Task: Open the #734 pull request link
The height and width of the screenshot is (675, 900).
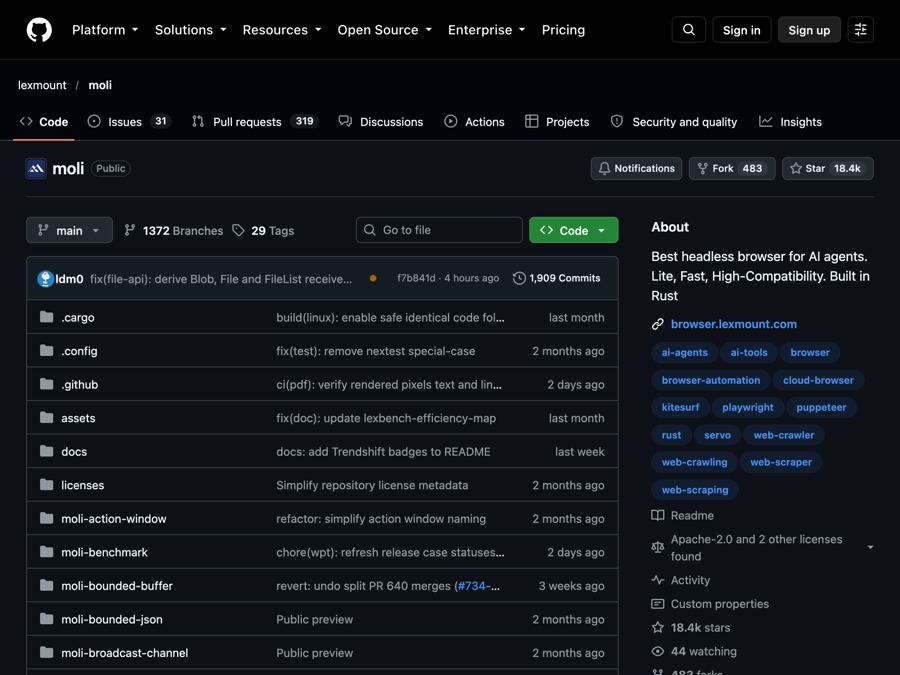Action: click(471, 586)
